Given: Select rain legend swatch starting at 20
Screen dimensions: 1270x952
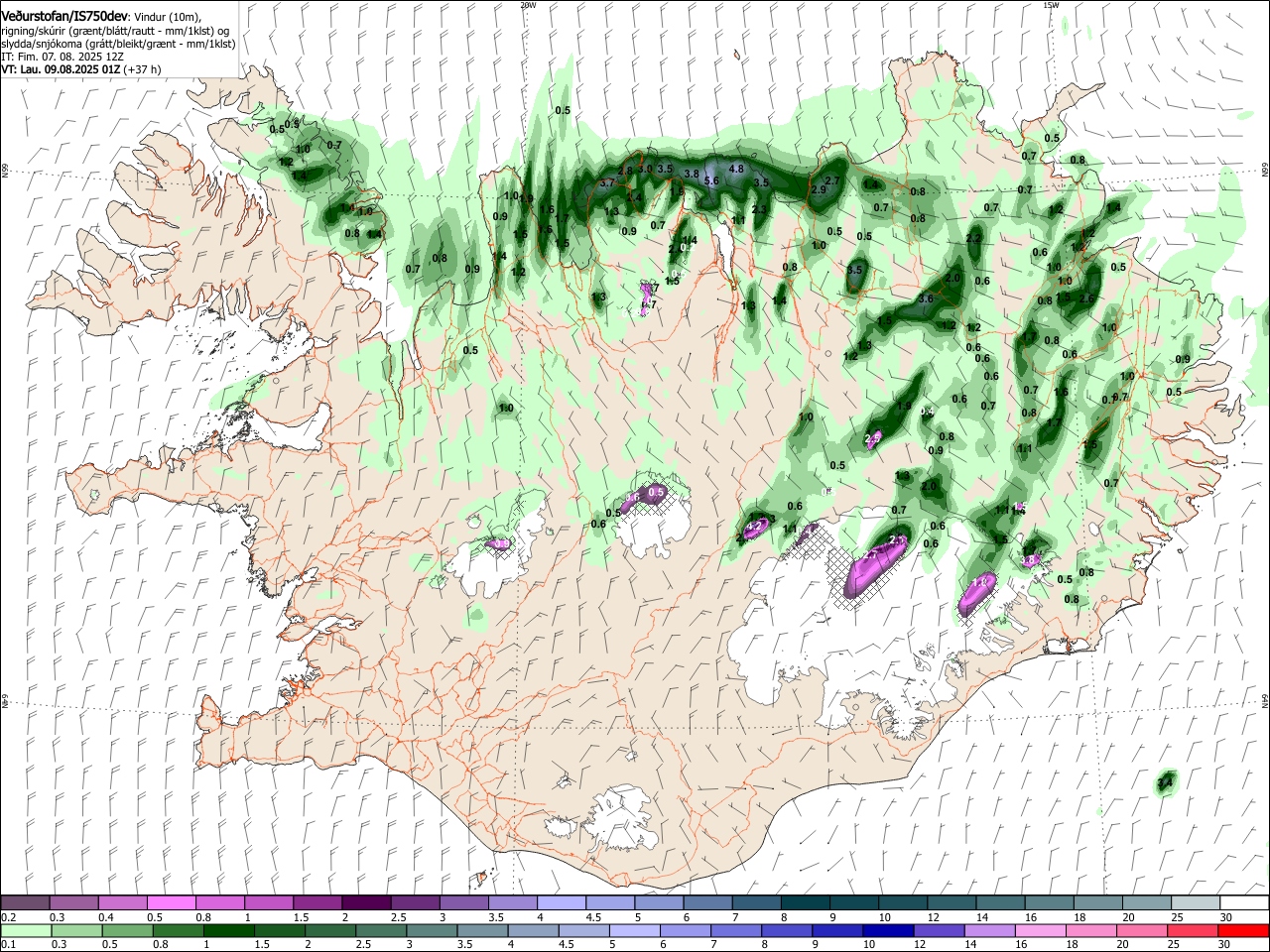Looking at the screenshot, I should tap(1141, 930).
